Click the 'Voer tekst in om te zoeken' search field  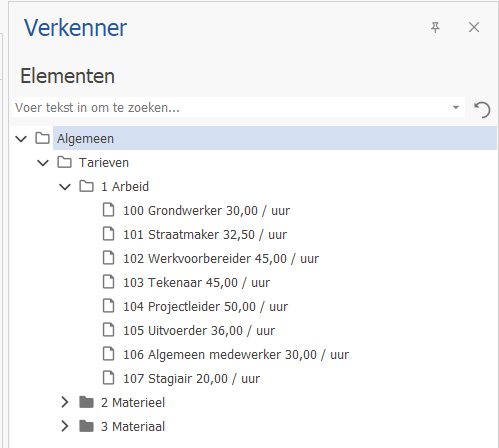[238, 107]
